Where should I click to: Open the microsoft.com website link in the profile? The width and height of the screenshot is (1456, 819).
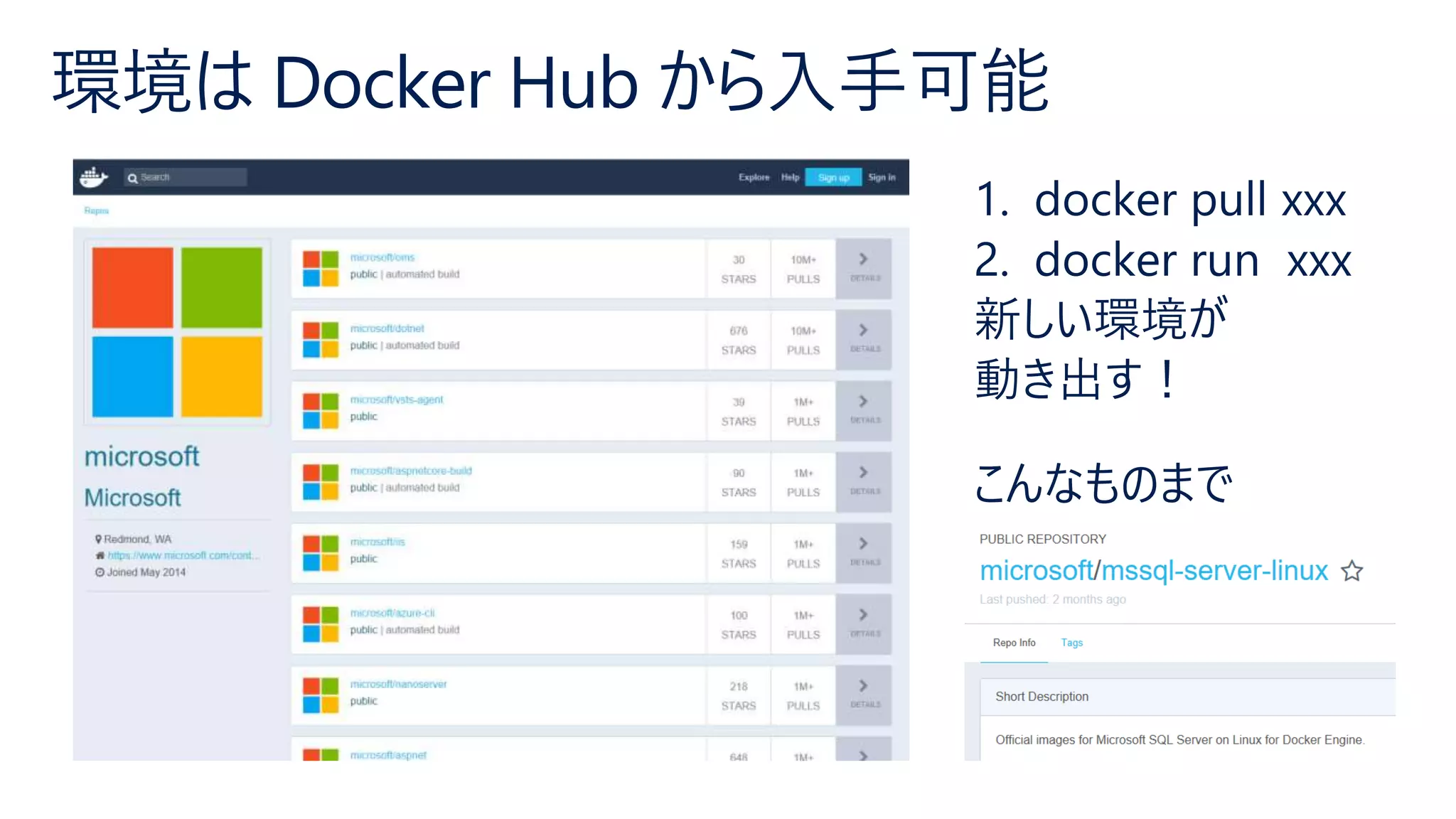(183, 555)
